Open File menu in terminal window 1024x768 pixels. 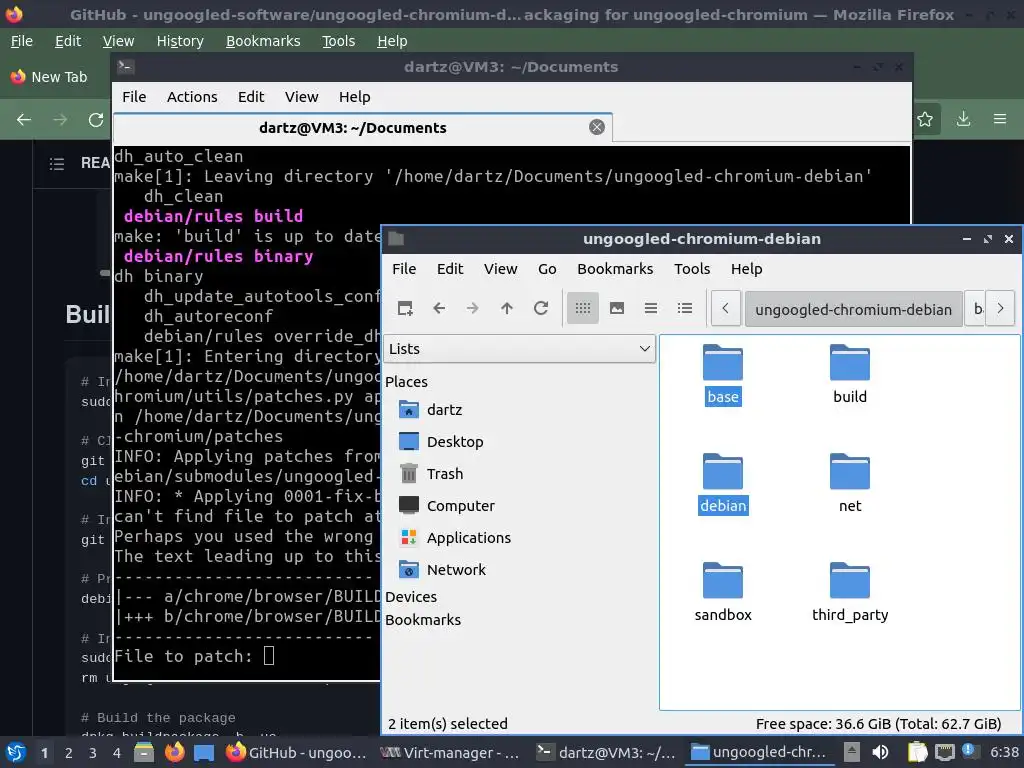click(x=134, y=97)
